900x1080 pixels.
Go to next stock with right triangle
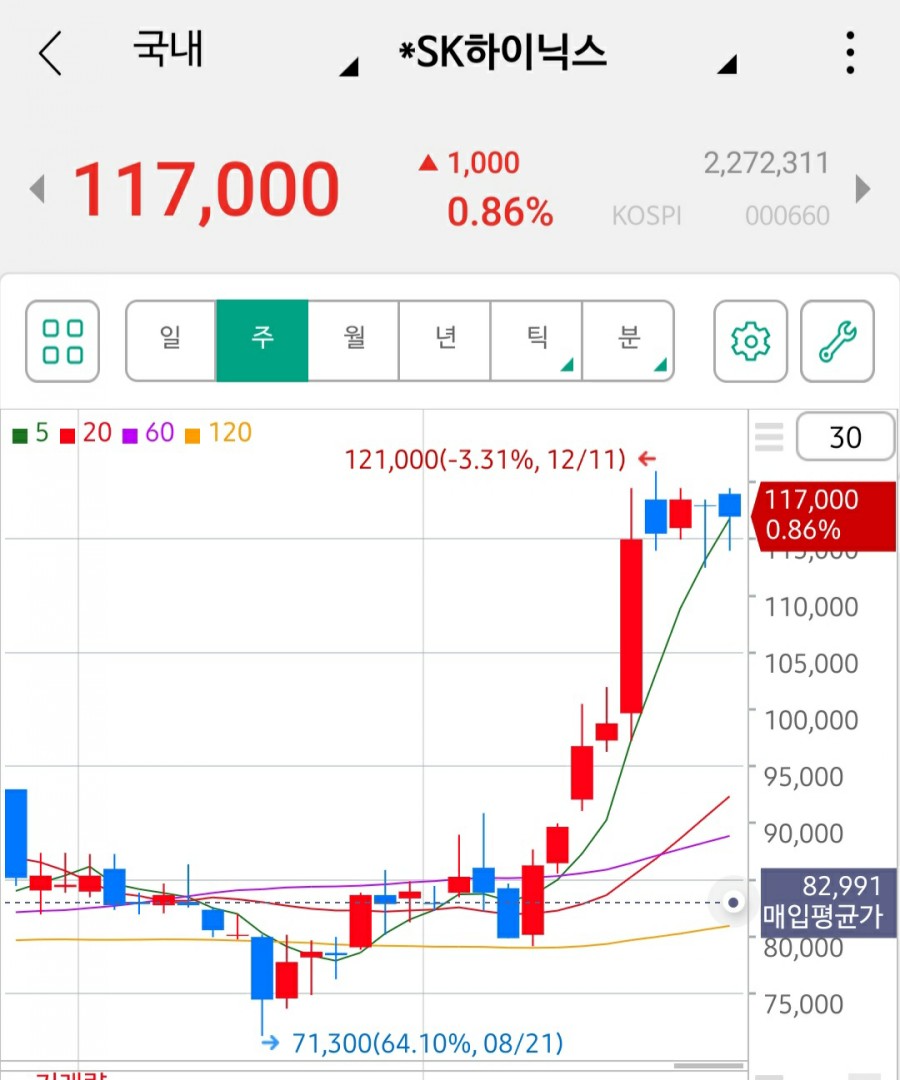click(x=862, y=188)
